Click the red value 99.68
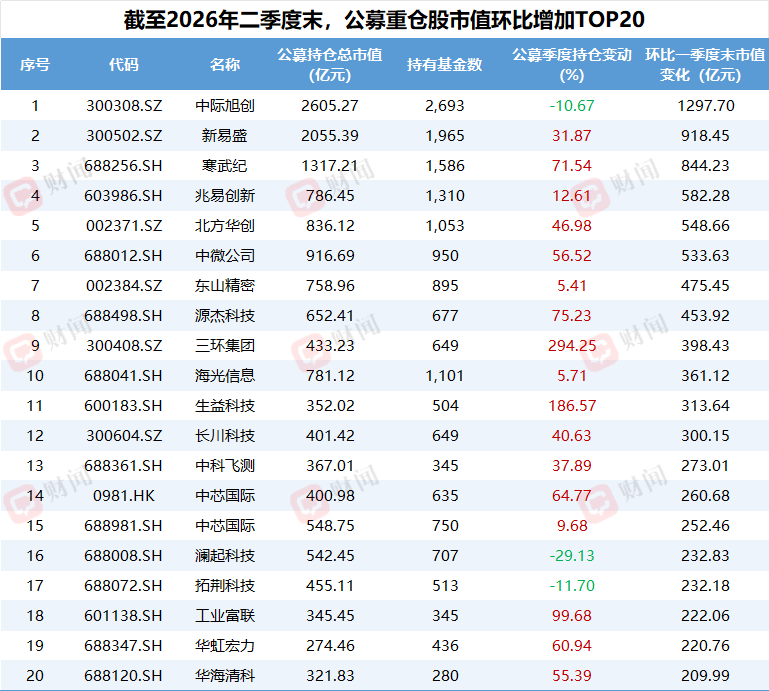The width and height of the screenshot is (769, 691). 572,615
